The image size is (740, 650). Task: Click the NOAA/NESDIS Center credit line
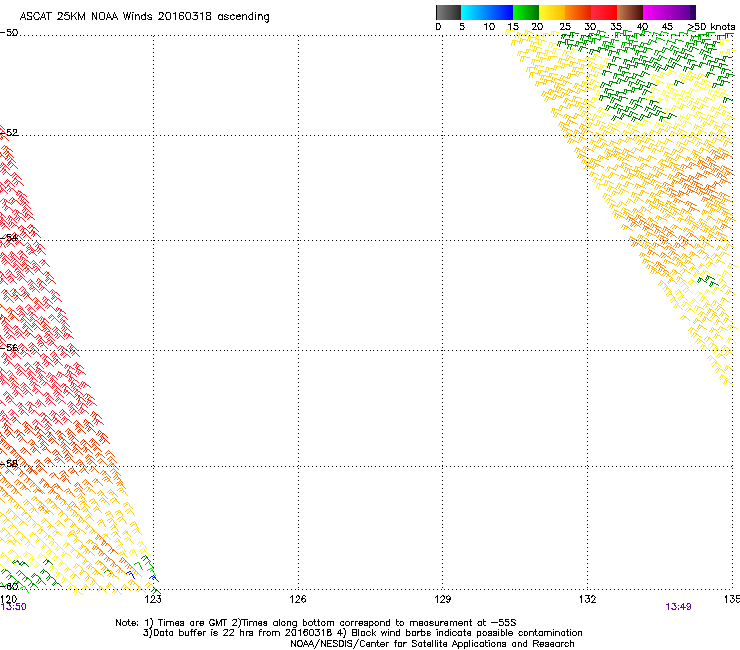click(432, 644)
